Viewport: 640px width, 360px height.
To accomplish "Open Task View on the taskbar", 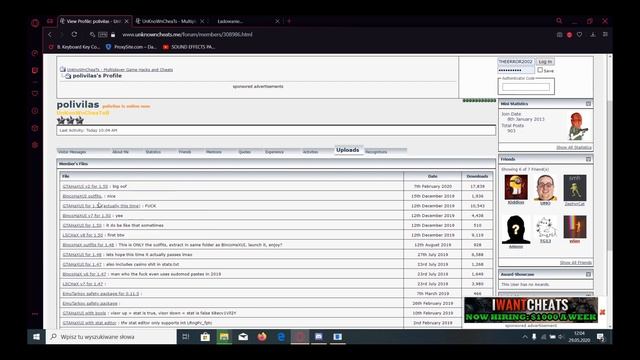I will pyautogui.click(x=186, y=337).
